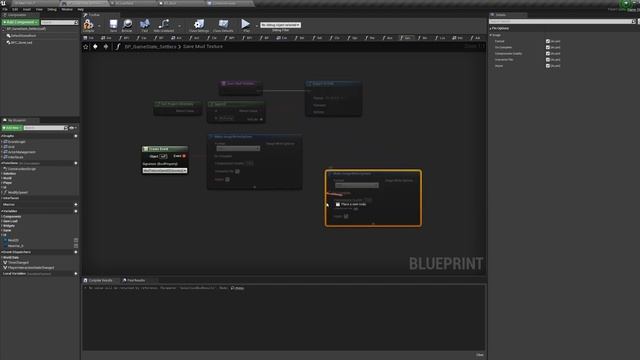Go back in graph navigation history
The width and height of the screenshot is (640, 360).
(x=95, y=47)
